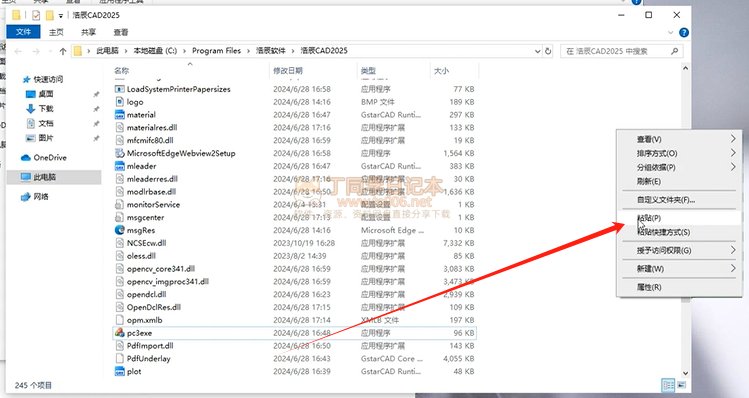
Task: Select the NCSEcw.dll file name
Action: click(146, 243)
